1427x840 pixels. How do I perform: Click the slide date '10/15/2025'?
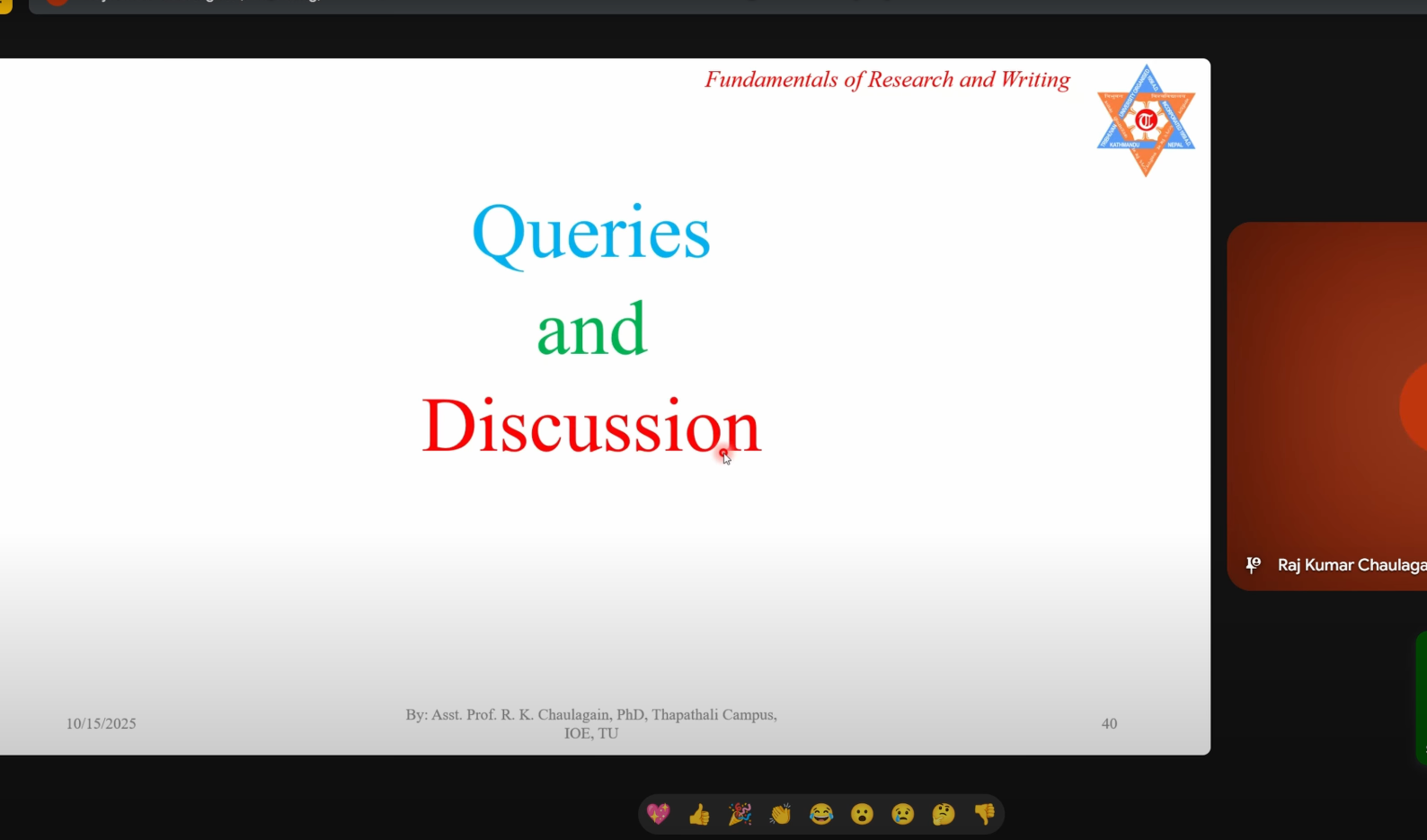101,723
